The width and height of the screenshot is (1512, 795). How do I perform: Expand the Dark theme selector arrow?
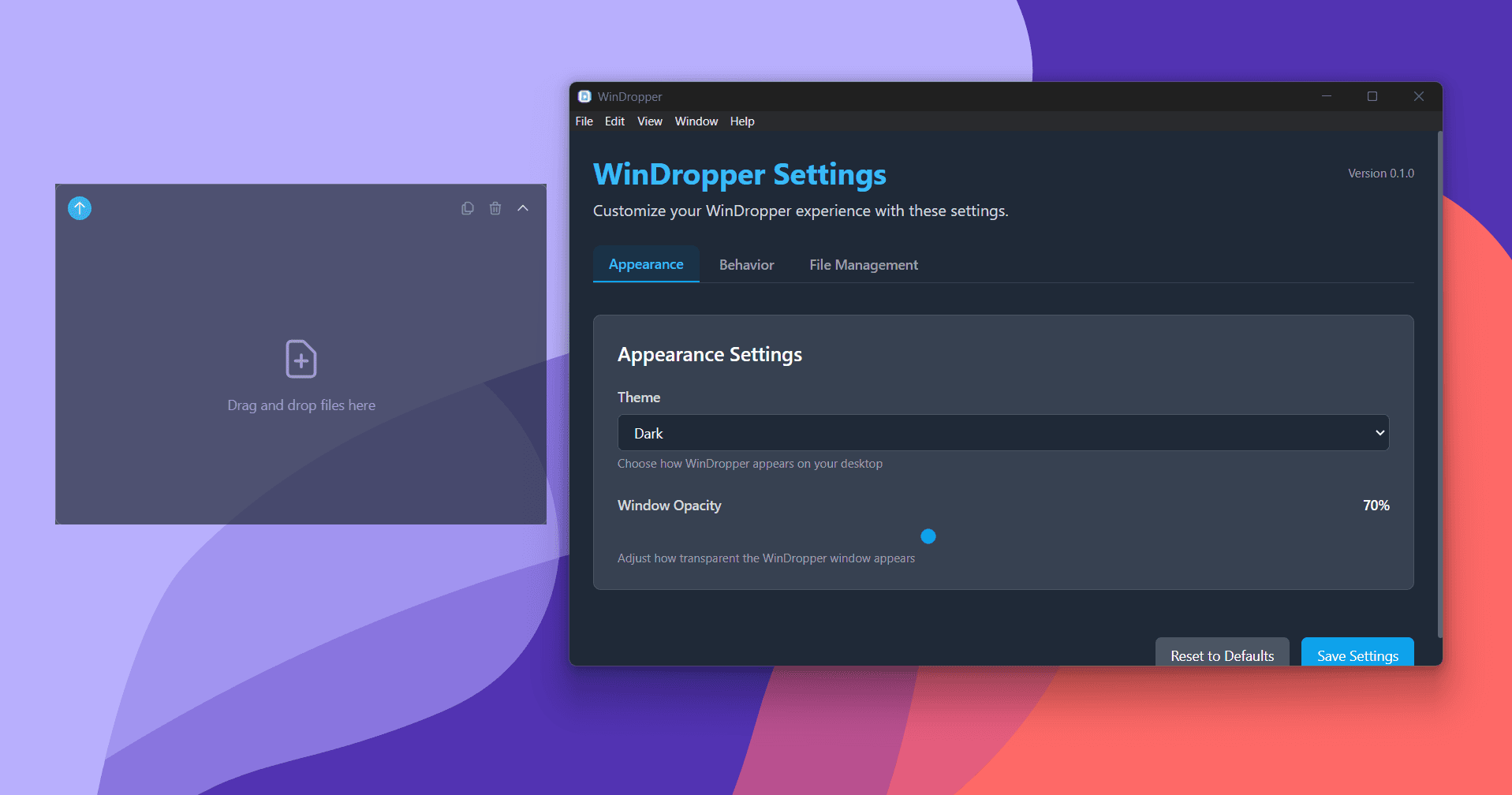click(1379, 432)
